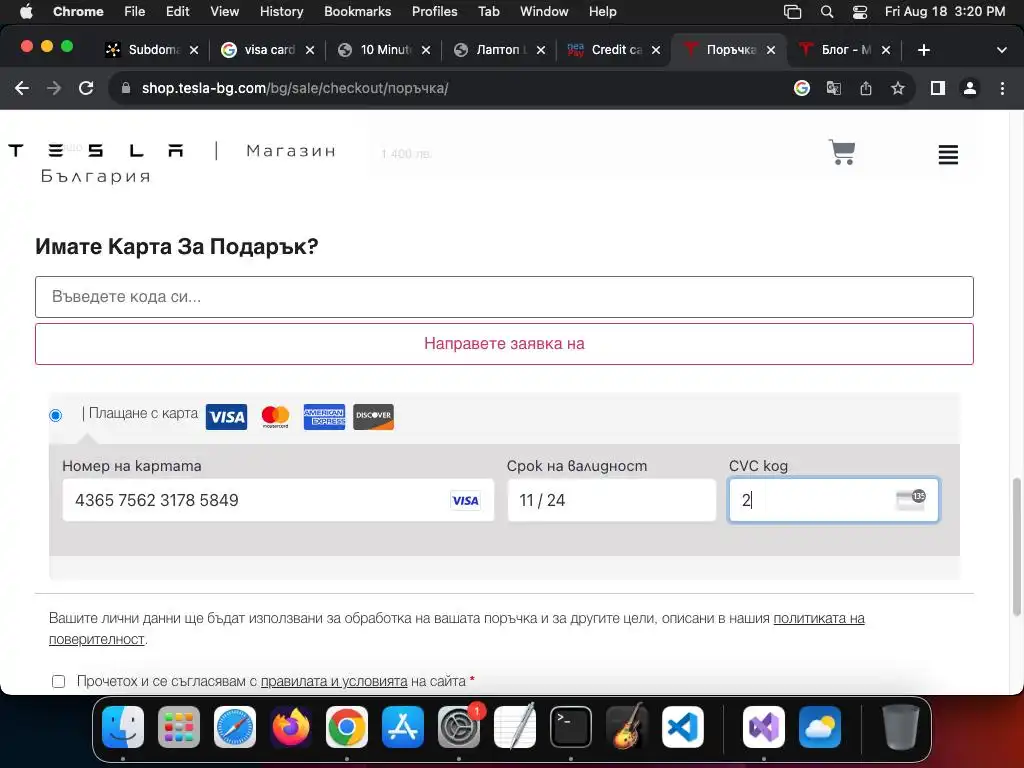Click the page vertical scrollbar
This screenshot has height=768, width=1024.
[x=1016, y=547]
